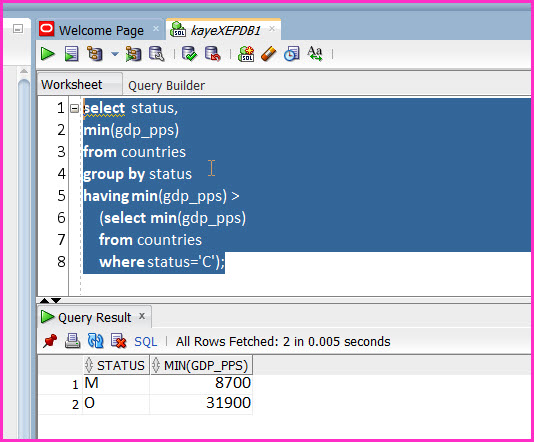Click the SQL link in results toolbar
The height and width of the screenshot is (442, 534).
[x=146, y=342]
